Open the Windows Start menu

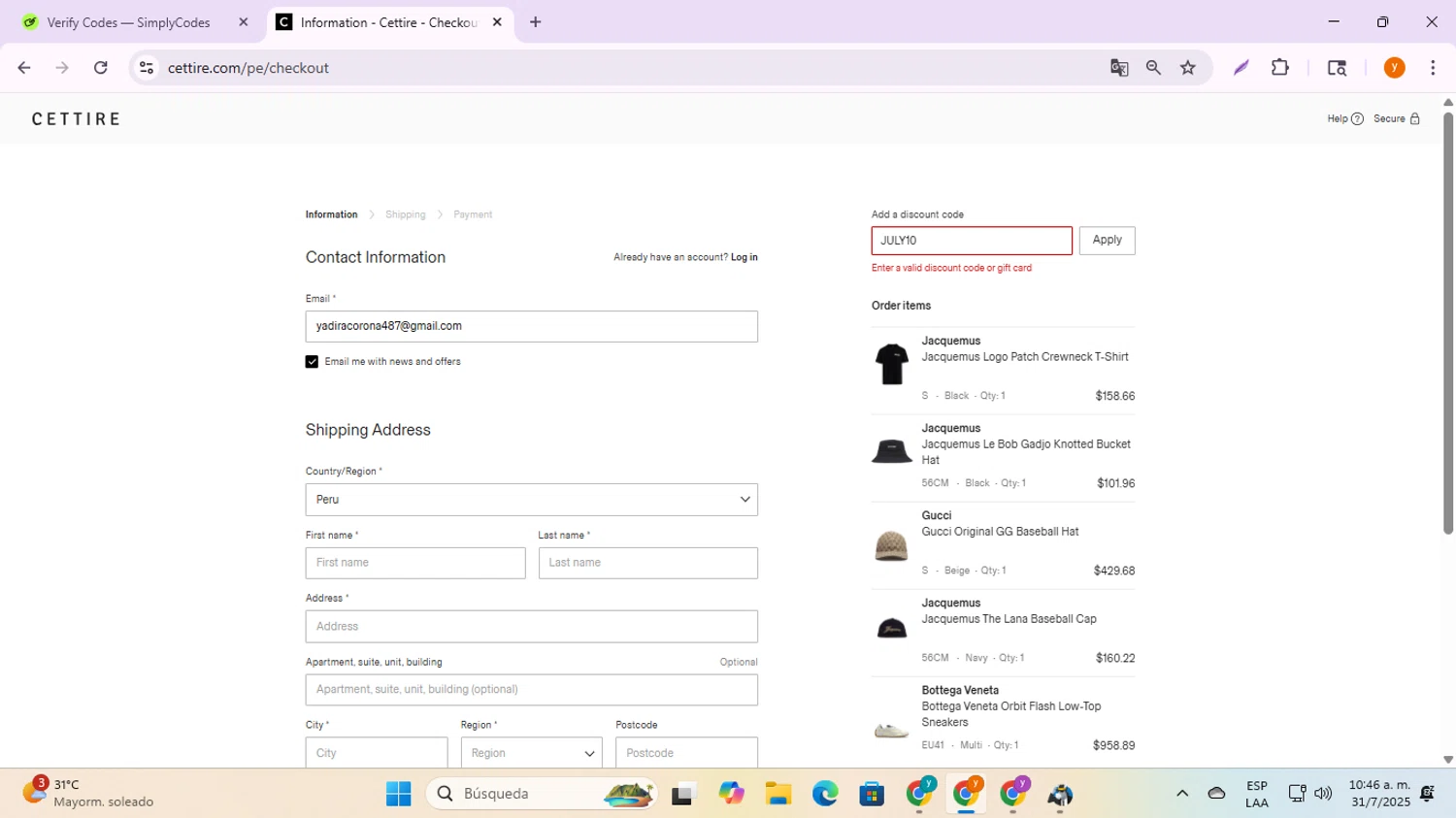pyautogui.click(x=398, y=794)
